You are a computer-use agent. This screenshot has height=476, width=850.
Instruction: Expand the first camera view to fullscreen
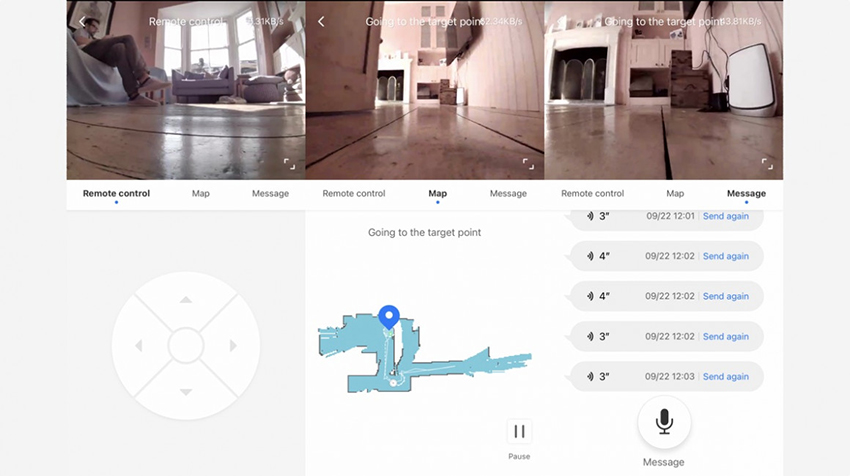(x=289, y=164)
